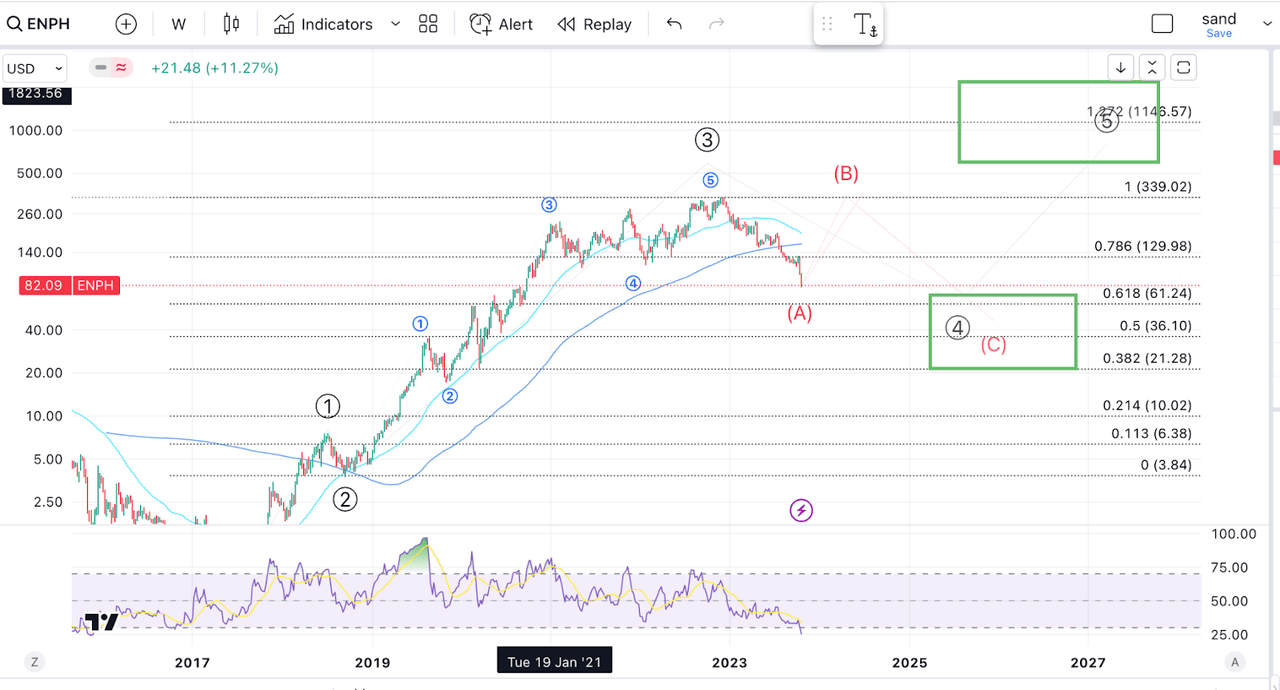1280x690 pixels.
Task: Click the 82.09 ENPH price label
Action: [68, 286]
